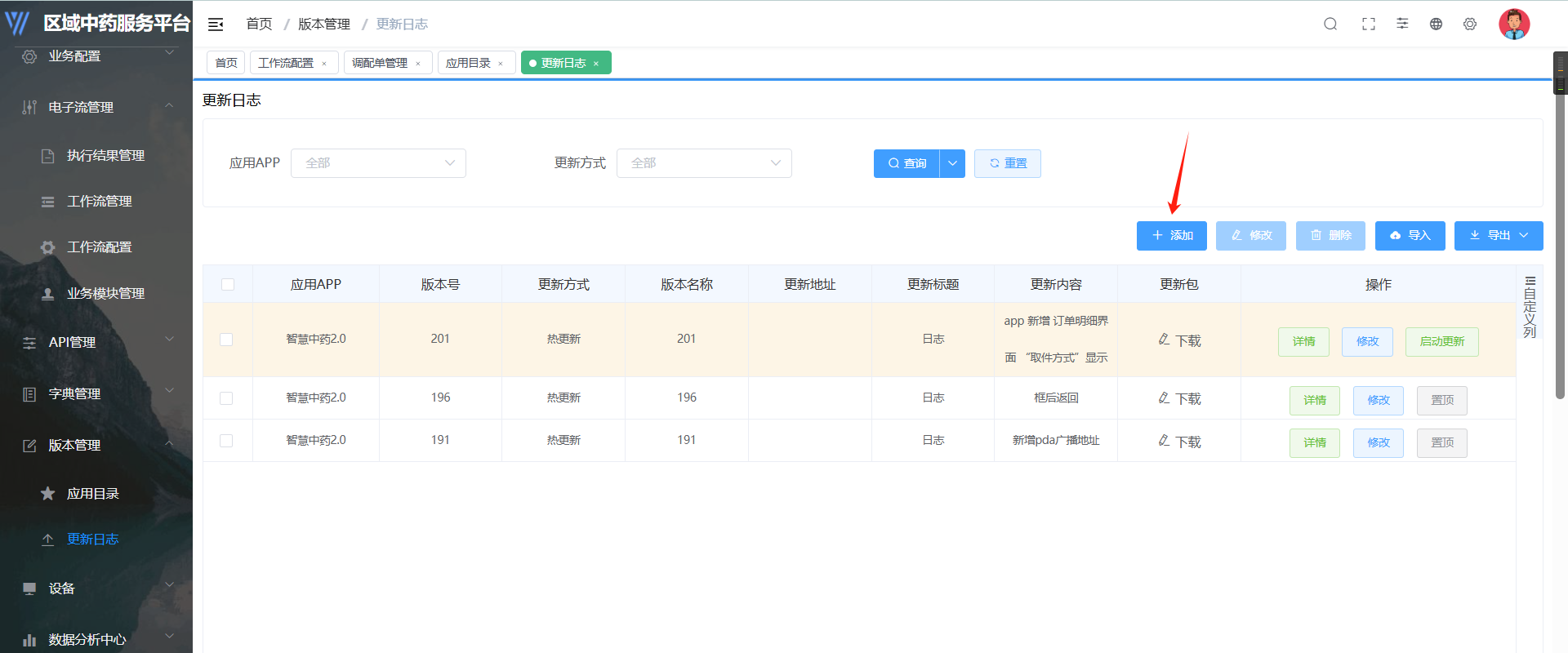Image resolution: width=1568 pixels, height=653 pixels.
Task: Open the user avatar menu
Action: tap(1514, 24)
